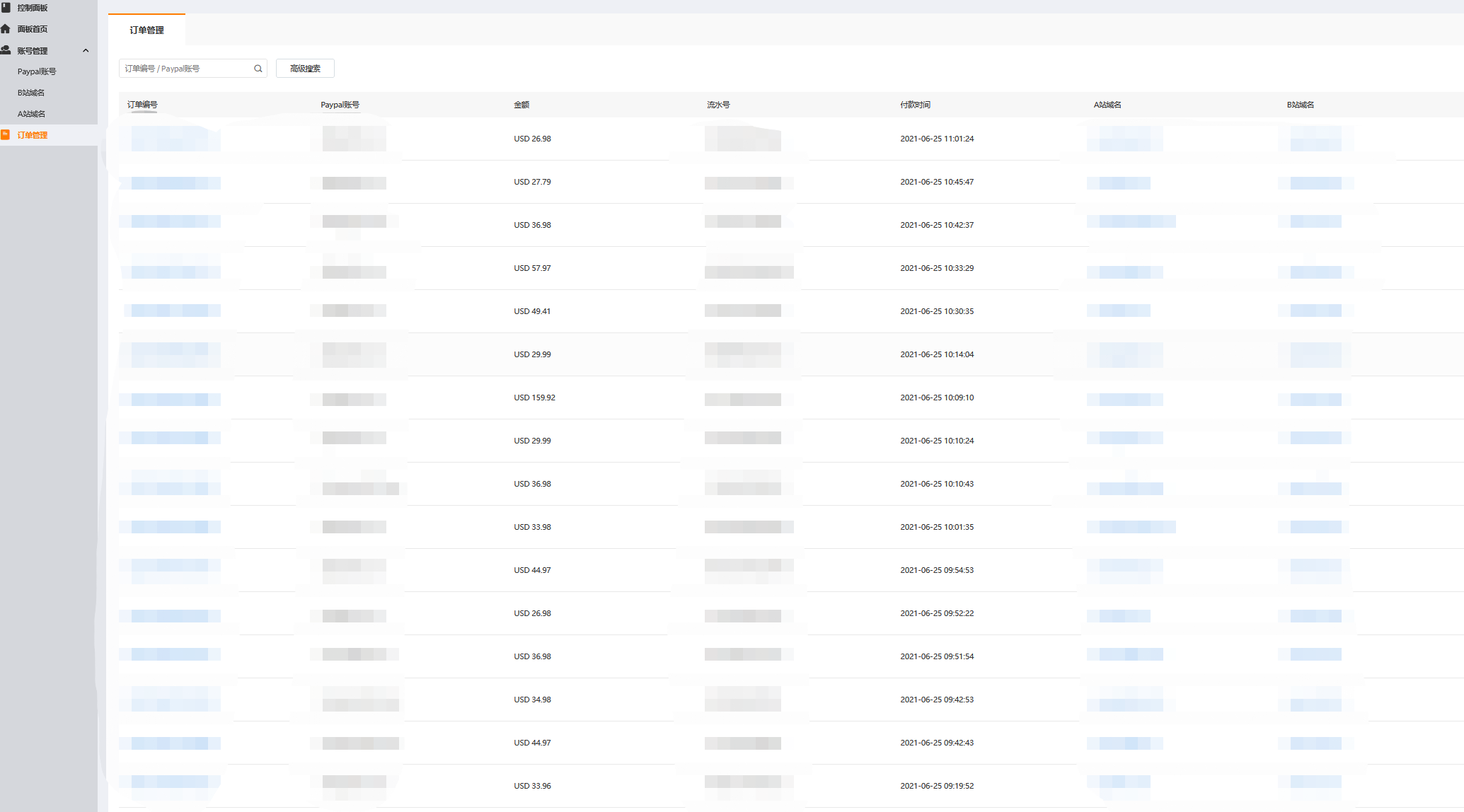Click the 高级搜索 button
The image size is (1464, 812).
point(305,69)
